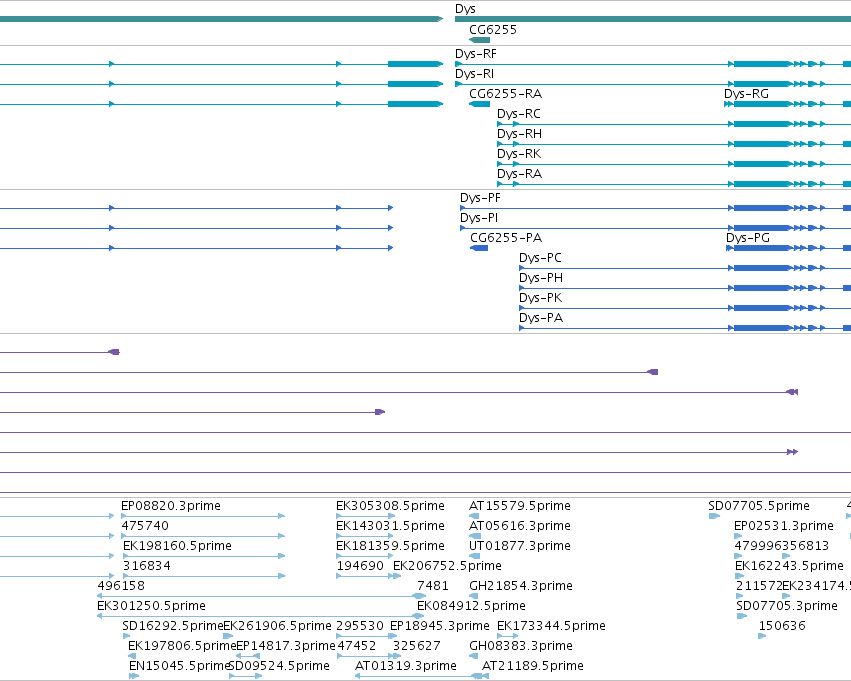
Task: Select the AT21189.5prime EST label
Action: (533, 667)
